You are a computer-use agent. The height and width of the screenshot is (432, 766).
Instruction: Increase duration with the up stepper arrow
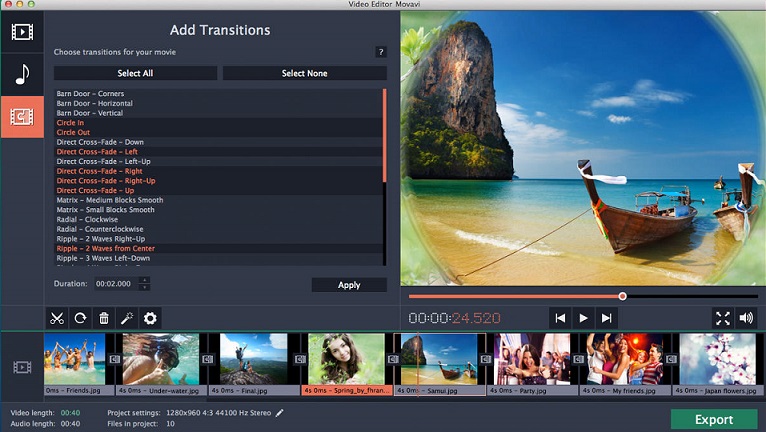[x=145, y=280]
